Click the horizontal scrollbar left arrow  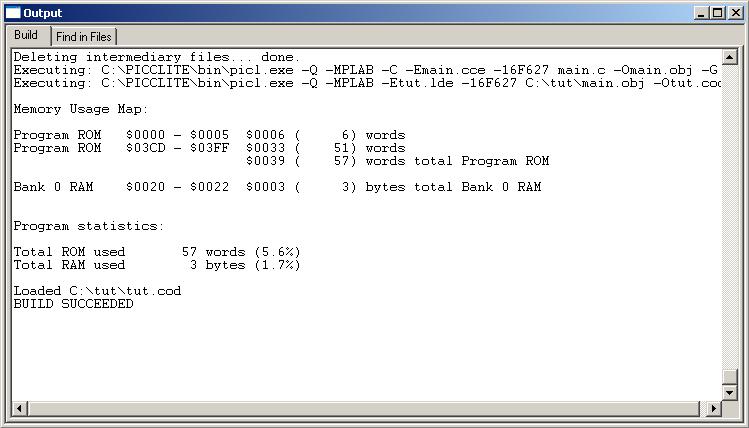click(20, 408)
